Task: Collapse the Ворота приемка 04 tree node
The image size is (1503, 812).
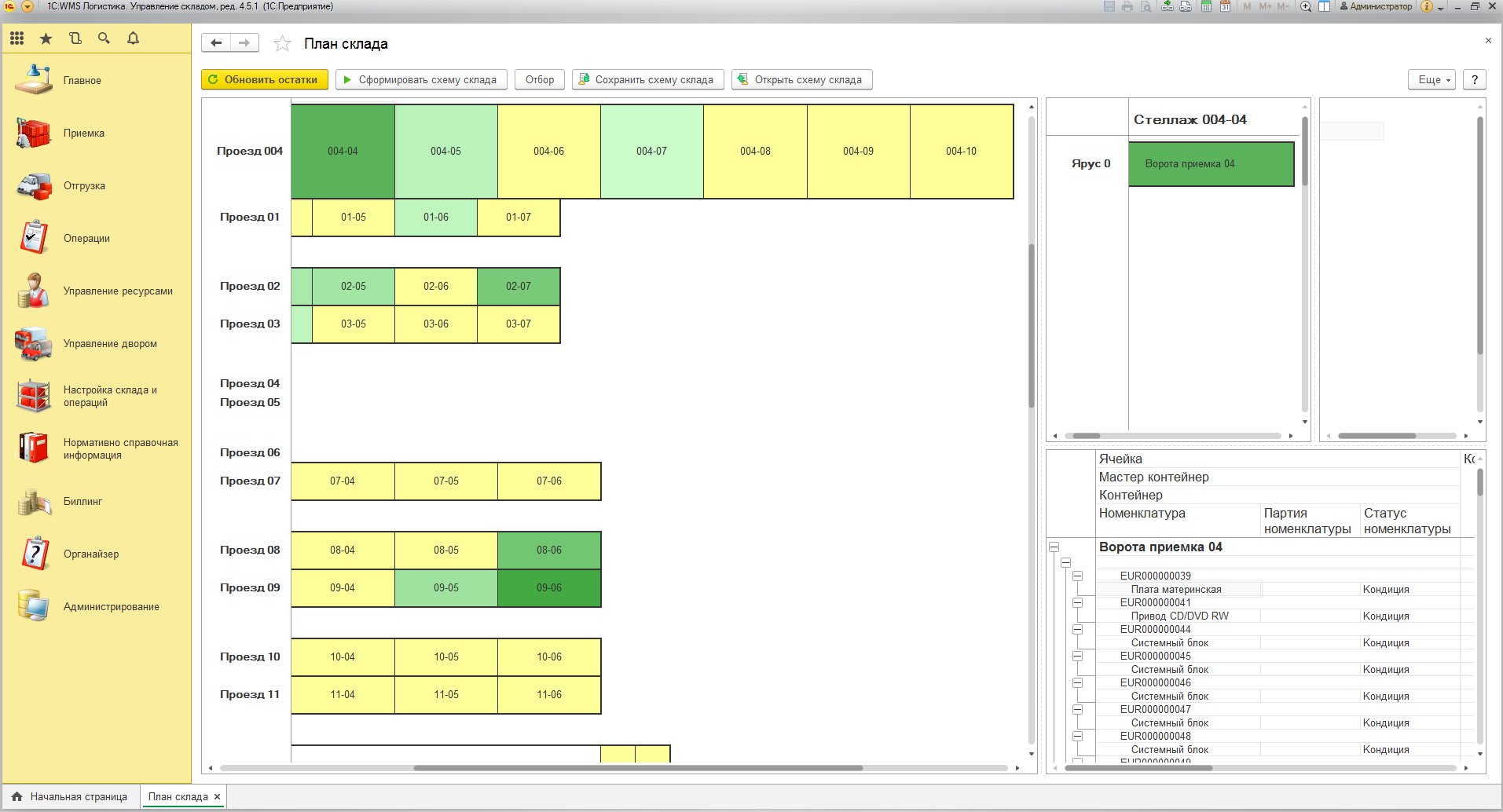Action: [1054, 547]
